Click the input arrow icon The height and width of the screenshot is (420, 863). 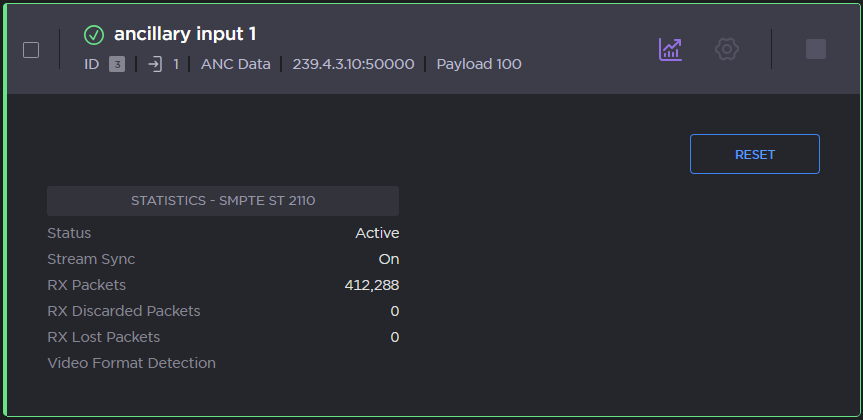[x=155, y=64]
